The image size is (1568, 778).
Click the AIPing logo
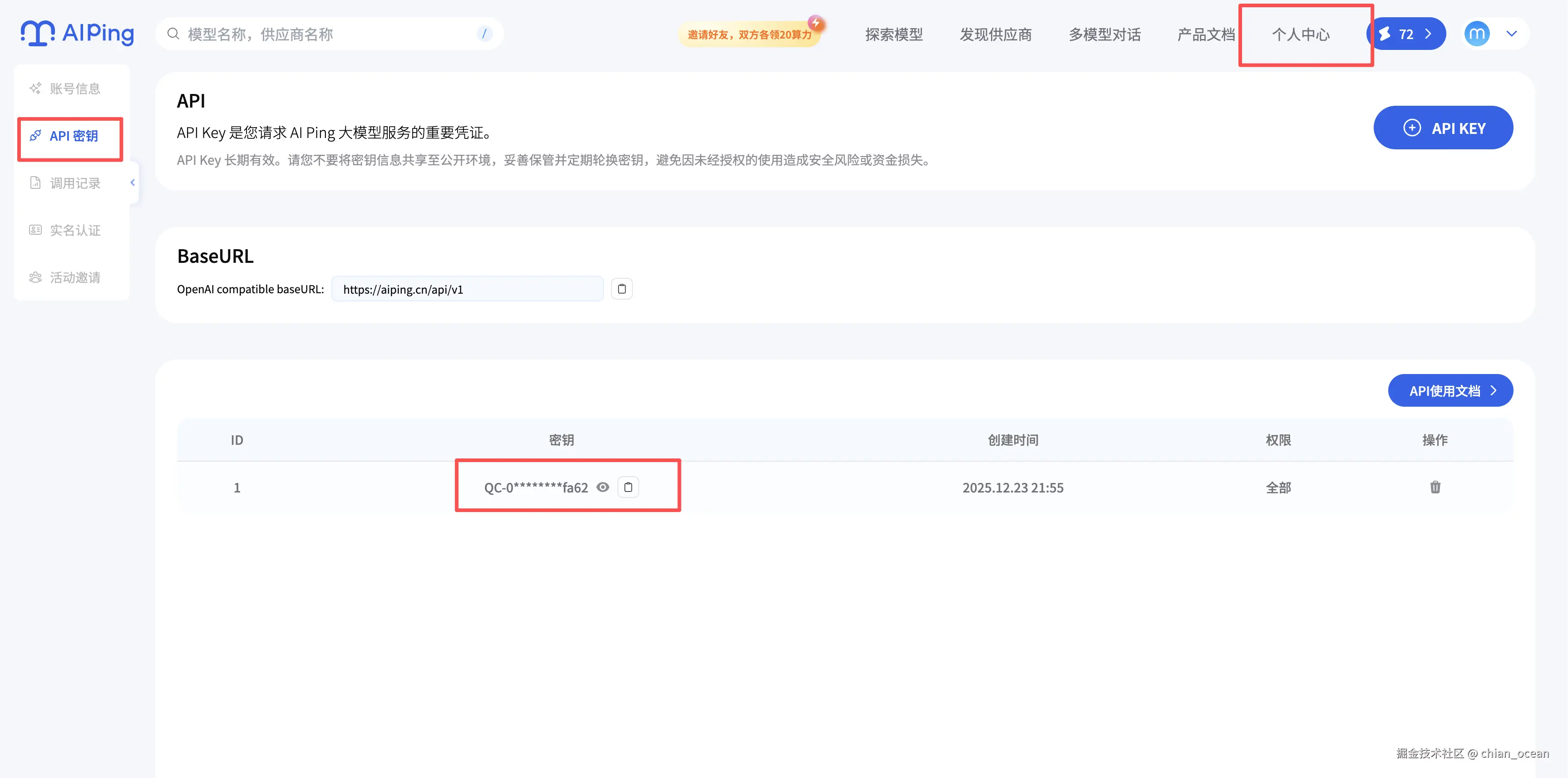(77, 34)
